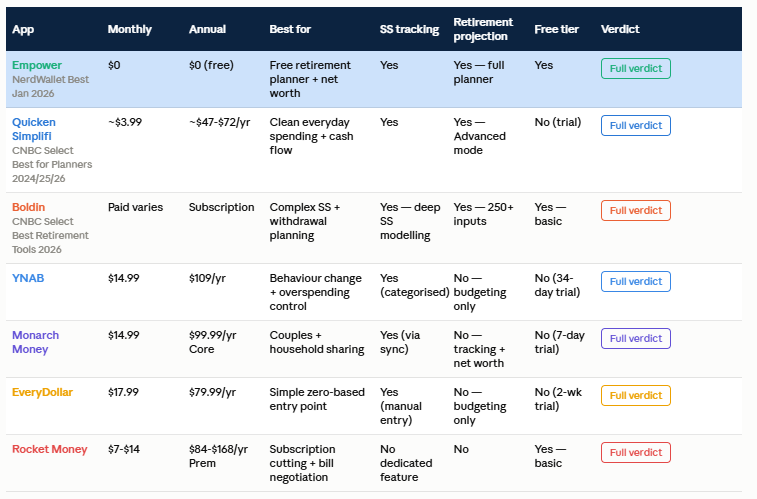Select the 'Paid varies' monthly cell
This screenshot has width=757, height=499.
(x=135, y=207)
